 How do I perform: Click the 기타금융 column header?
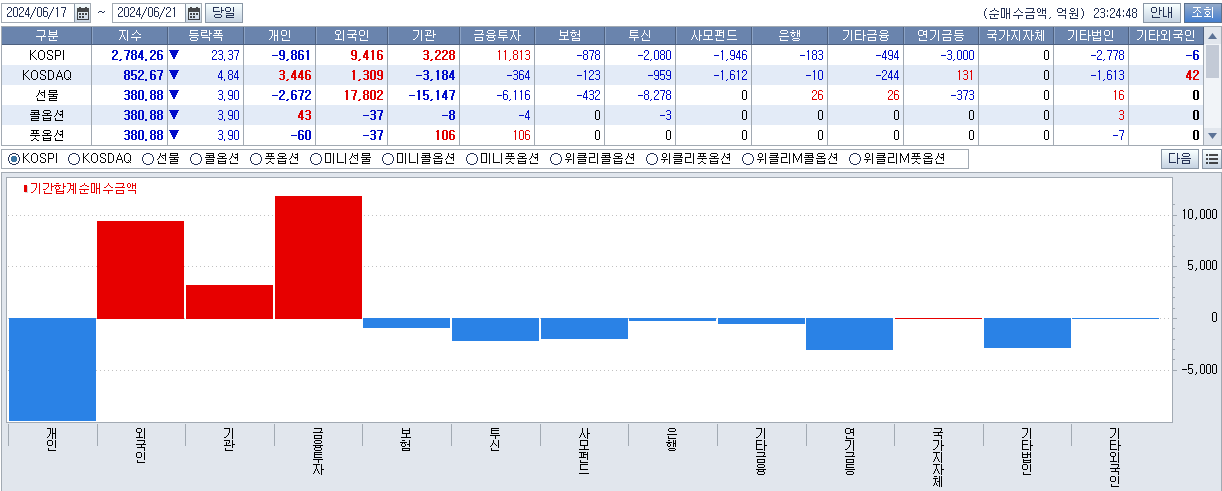click(866, 35)
